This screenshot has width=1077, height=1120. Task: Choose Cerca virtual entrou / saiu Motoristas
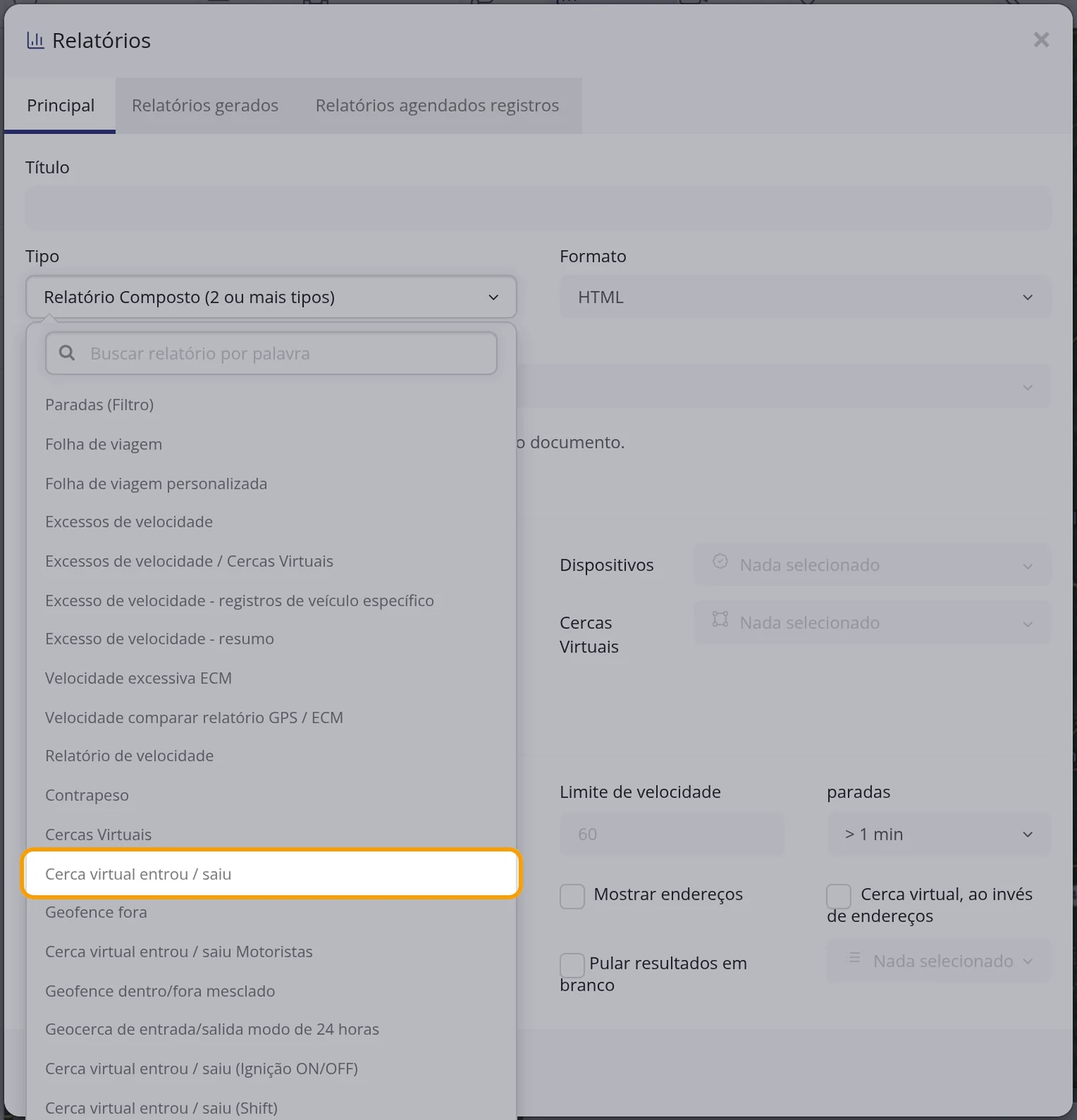[x=272, y=952]
